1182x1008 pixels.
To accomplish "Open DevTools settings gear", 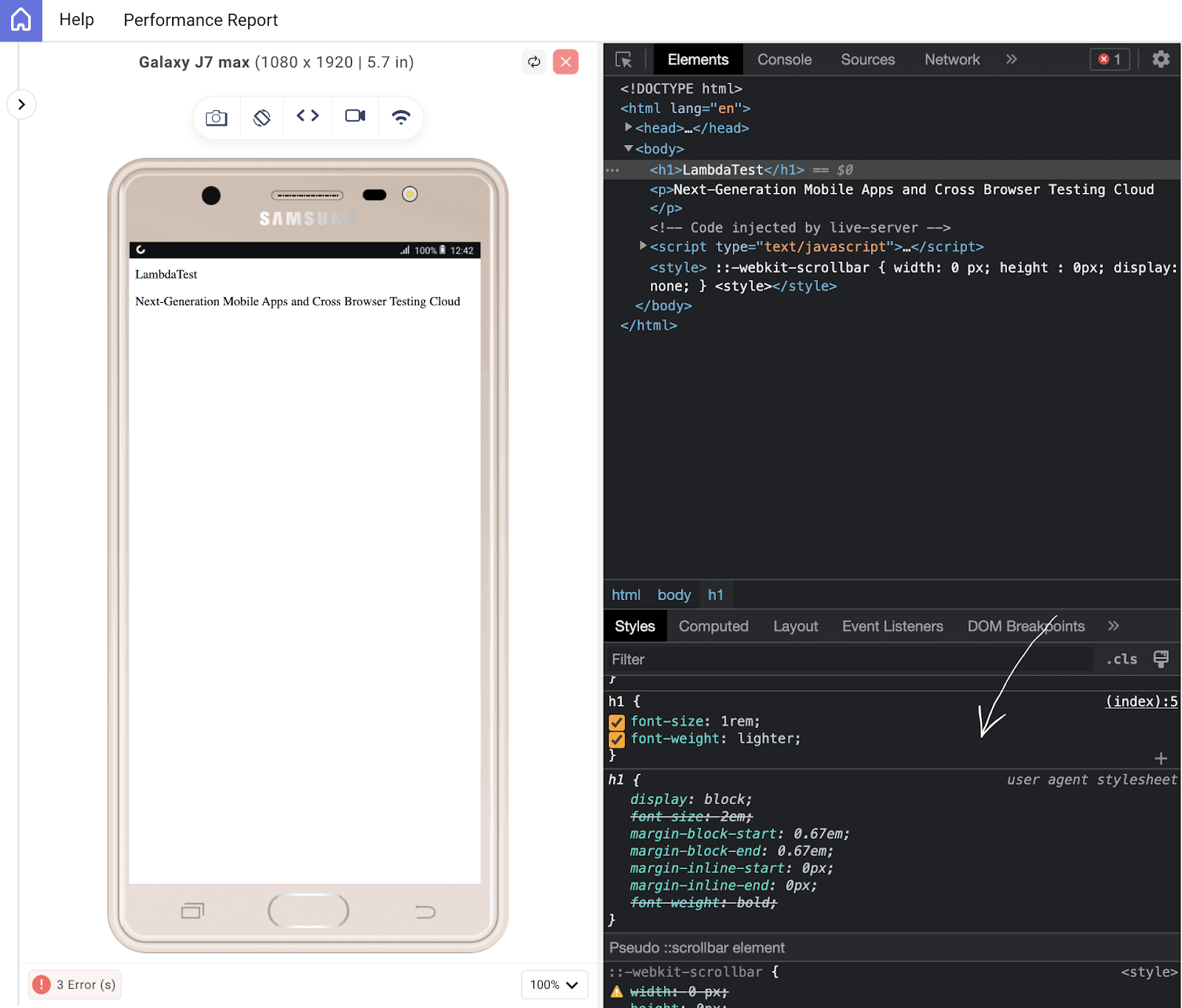I will 1161,59.
